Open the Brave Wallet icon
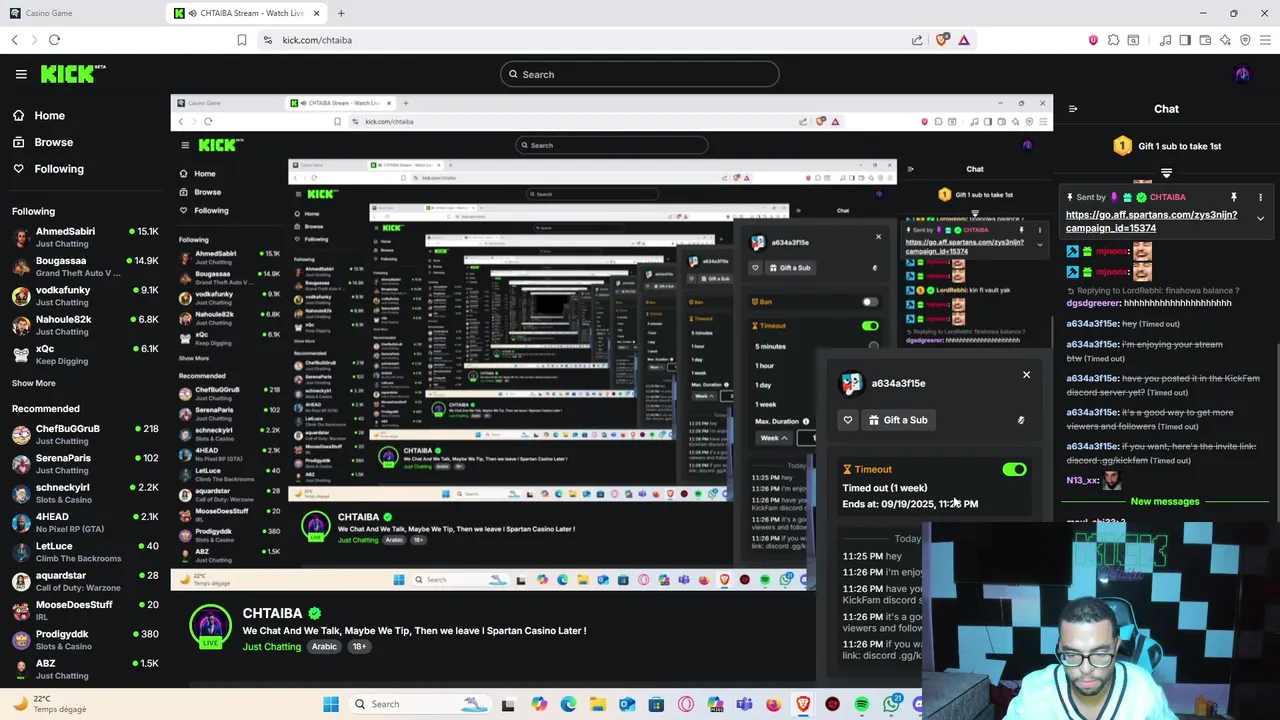Image resolution: width=1280 pixels, height=720 pixels. point(1205,40)
